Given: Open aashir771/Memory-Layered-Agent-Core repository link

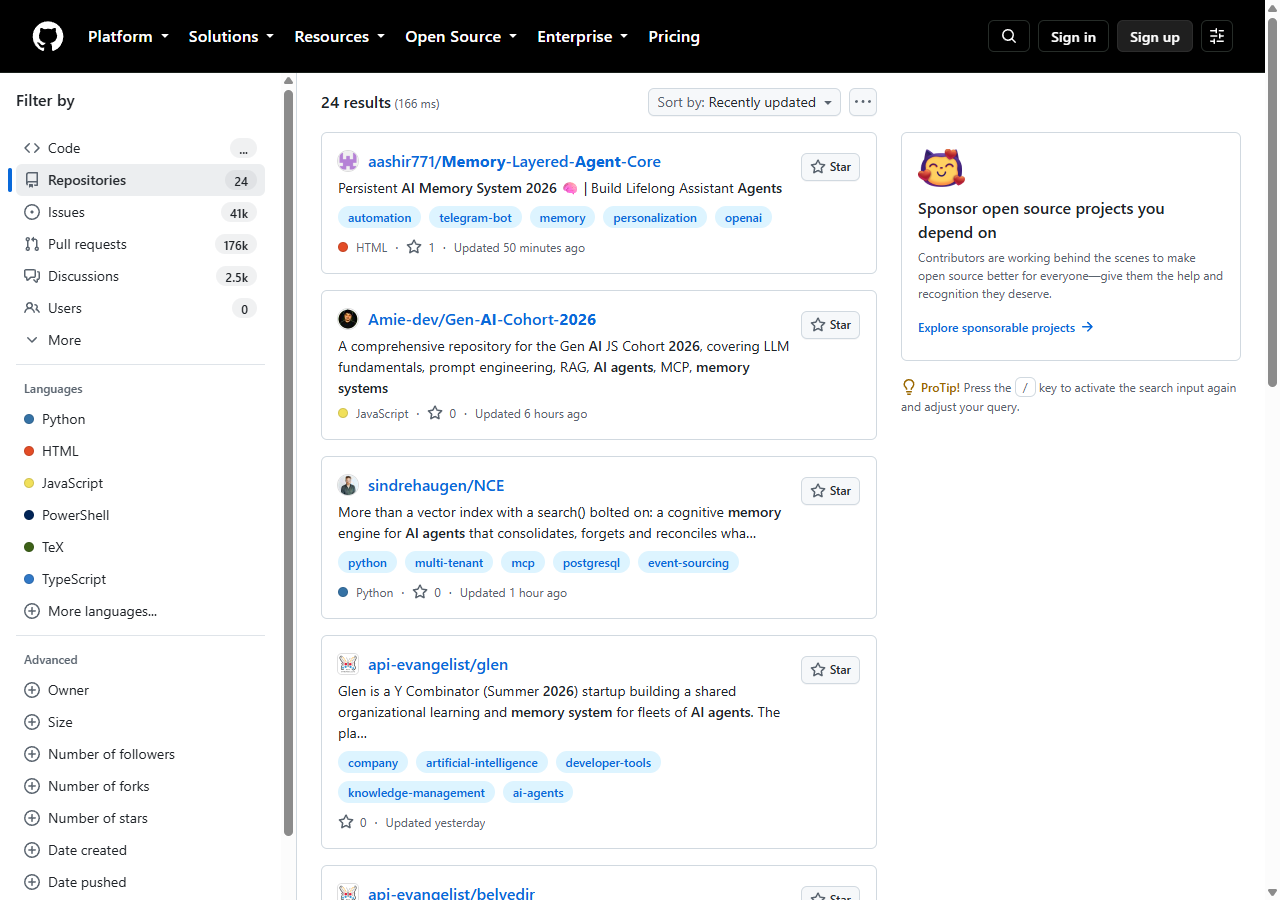Looking at the screenshot, I should tap(514, 161).
